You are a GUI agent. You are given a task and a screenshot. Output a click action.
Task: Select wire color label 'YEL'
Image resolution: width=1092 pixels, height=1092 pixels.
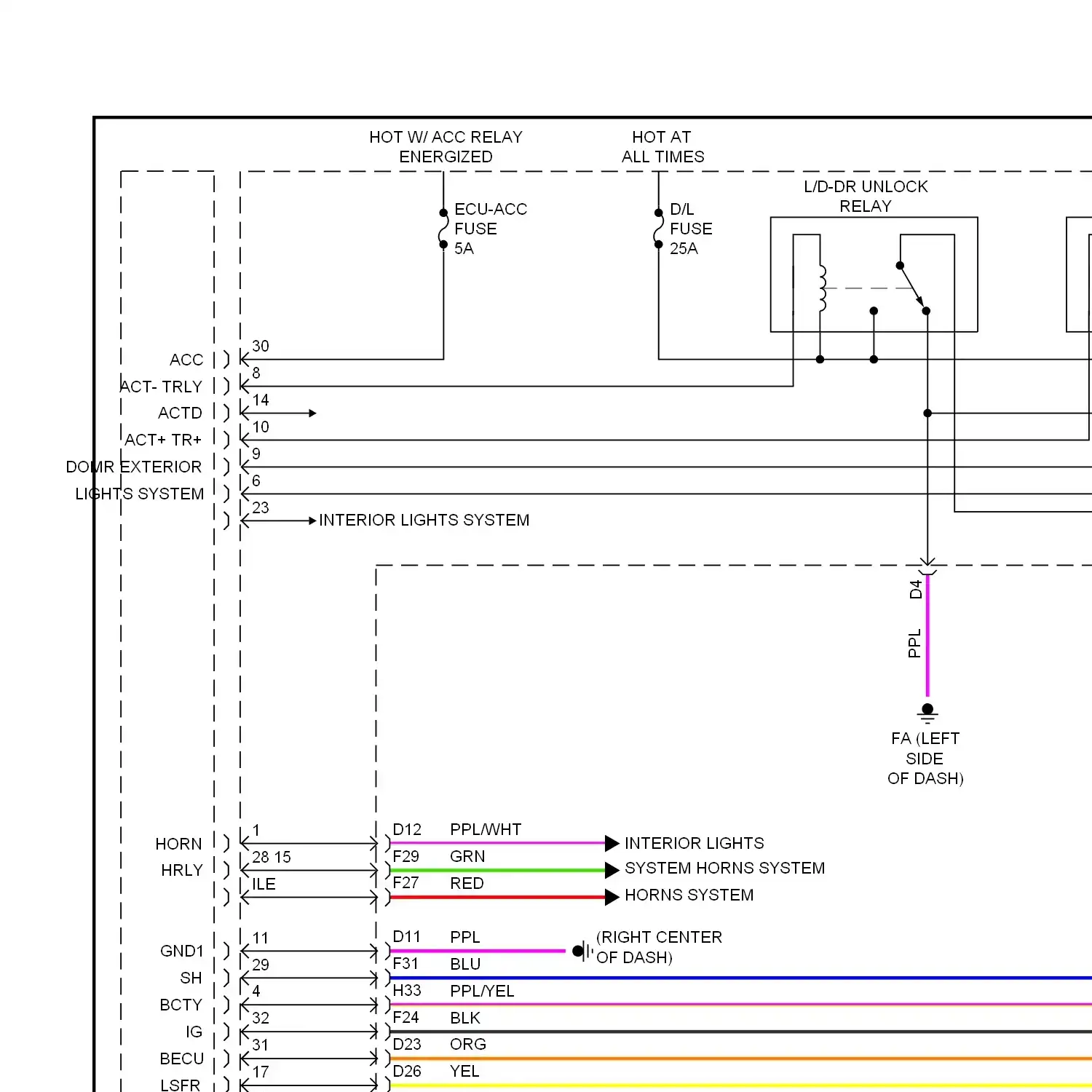[464, 1072]
